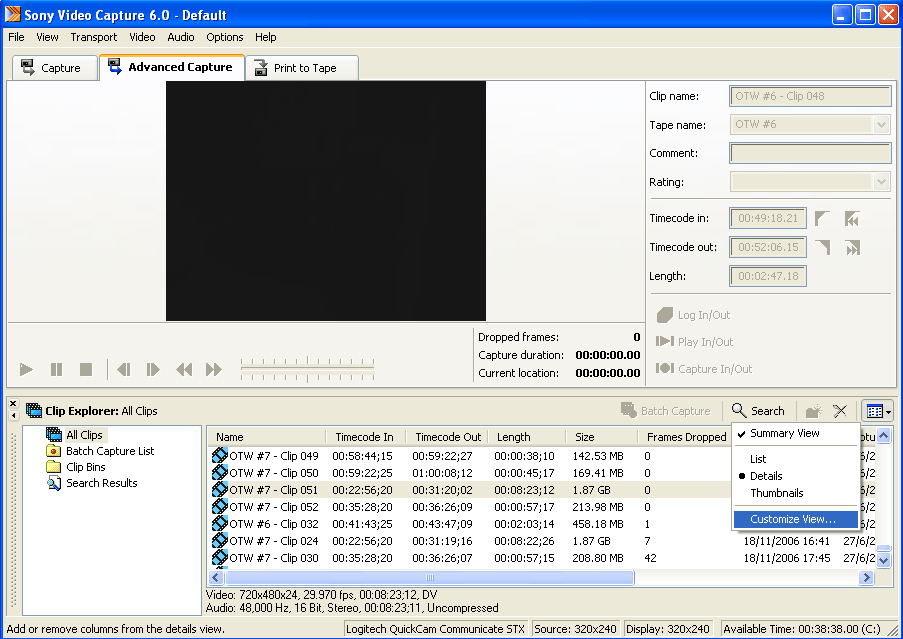903x639 pixels.
Task: Switch to the Print to Tape tab
Action: (303, 68)
